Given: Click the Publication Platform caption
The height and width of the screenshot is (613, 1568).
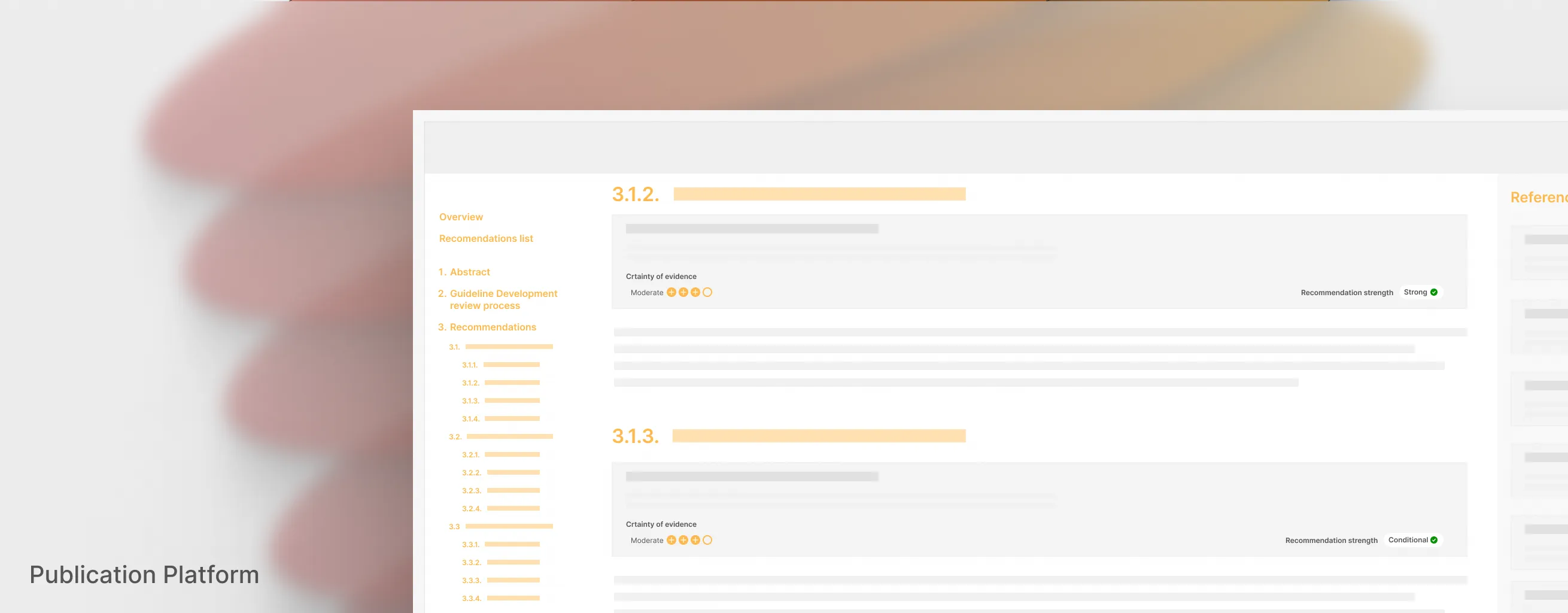Looking at the screenshot, I should tap(144, 575).
